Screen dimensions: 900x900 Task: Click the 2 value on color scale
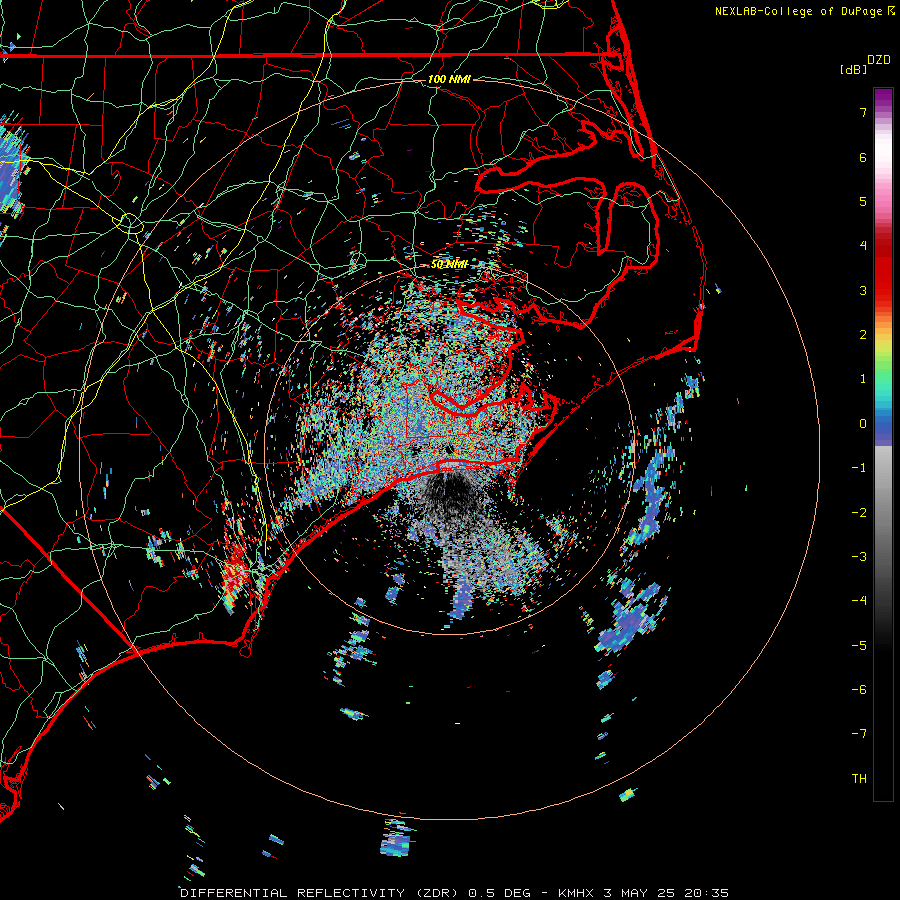coord(863,335)
